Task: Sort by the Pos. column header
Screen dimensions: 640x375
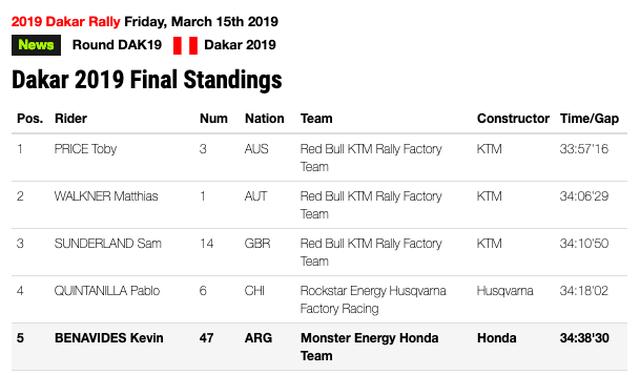Action: pos(30,118)
